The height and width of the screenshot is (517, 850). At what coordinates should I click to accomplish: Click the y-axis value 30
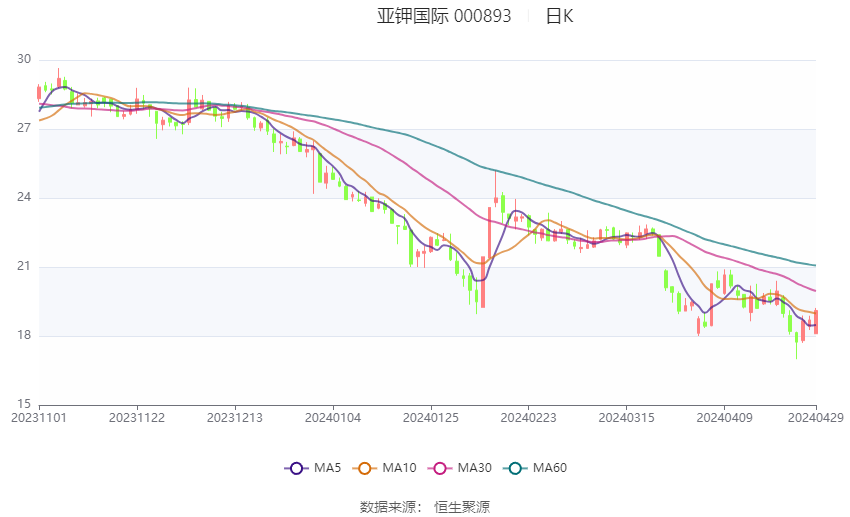[24, 59]
